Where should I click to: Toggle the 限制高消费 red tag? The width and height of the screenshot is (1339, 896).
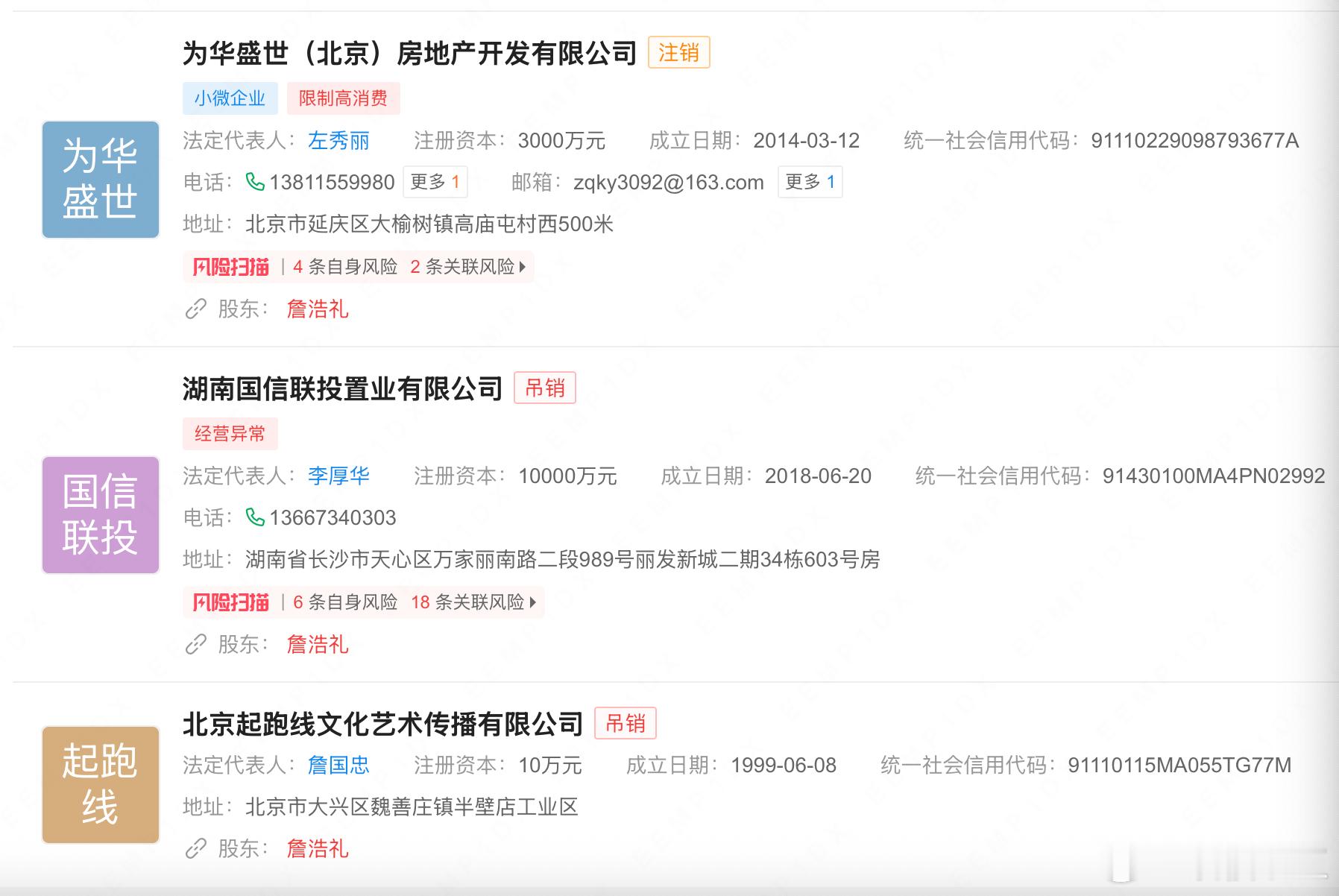point(342,98)
